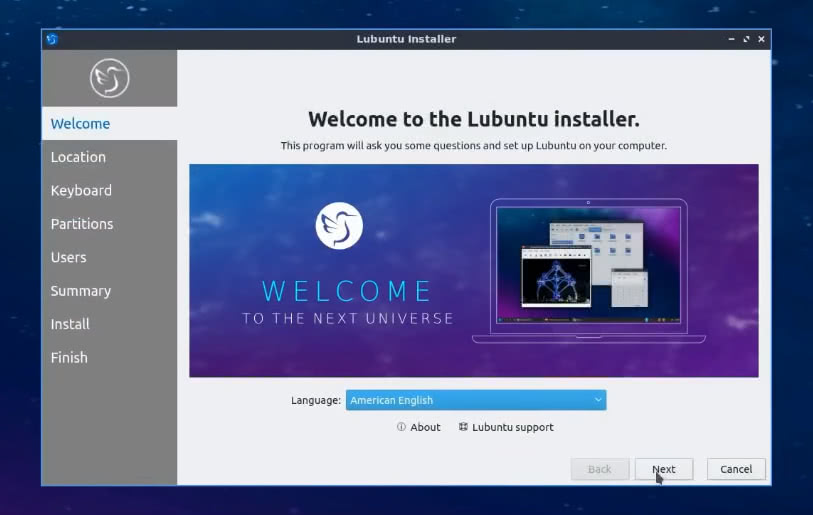Select the Users step in the sidebar

point(69,257)
